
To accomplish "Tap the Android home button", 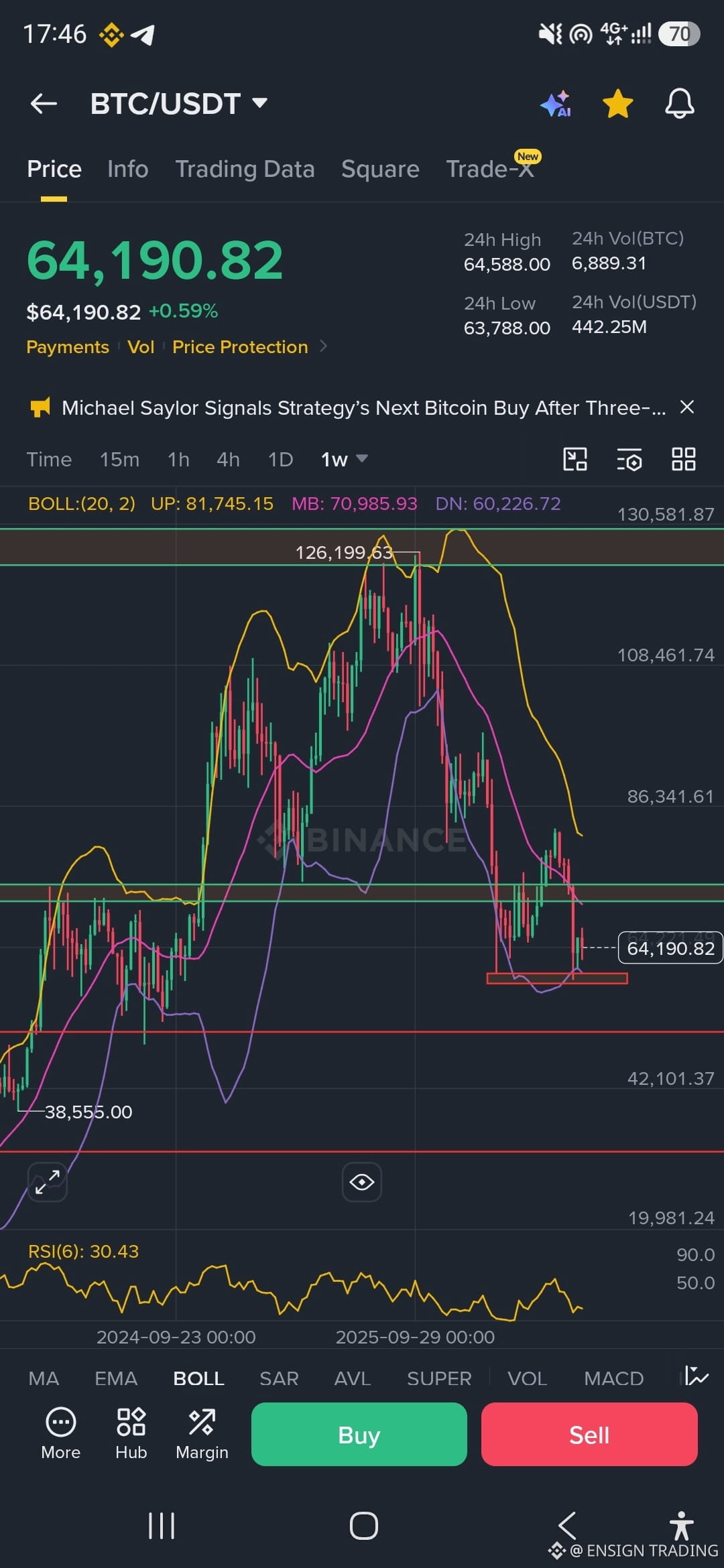I will pos(363,1526).
